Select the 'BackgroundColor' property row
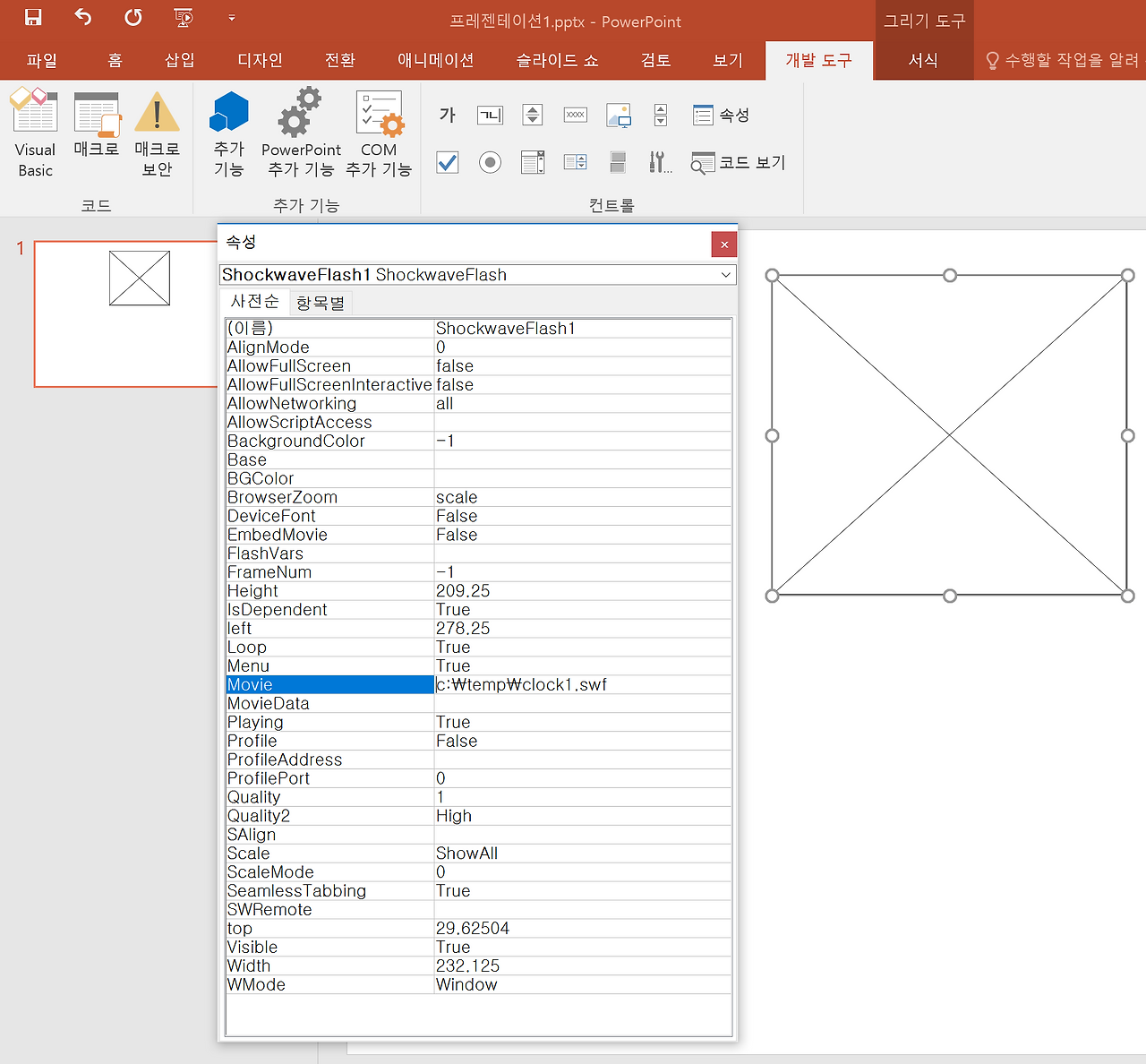Image resolution: width=1146 pixels, height=1064 pixels. pos(478,442)
